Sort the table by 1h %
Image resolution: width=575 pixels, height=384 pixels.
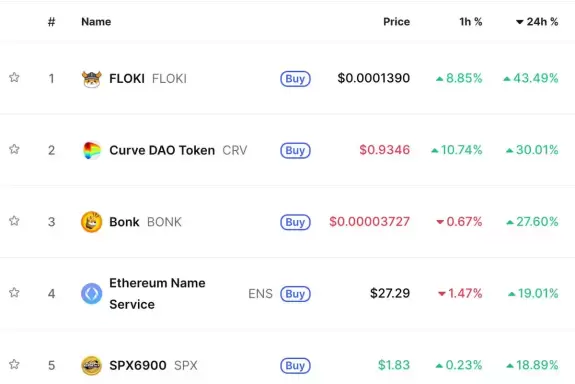471,22
